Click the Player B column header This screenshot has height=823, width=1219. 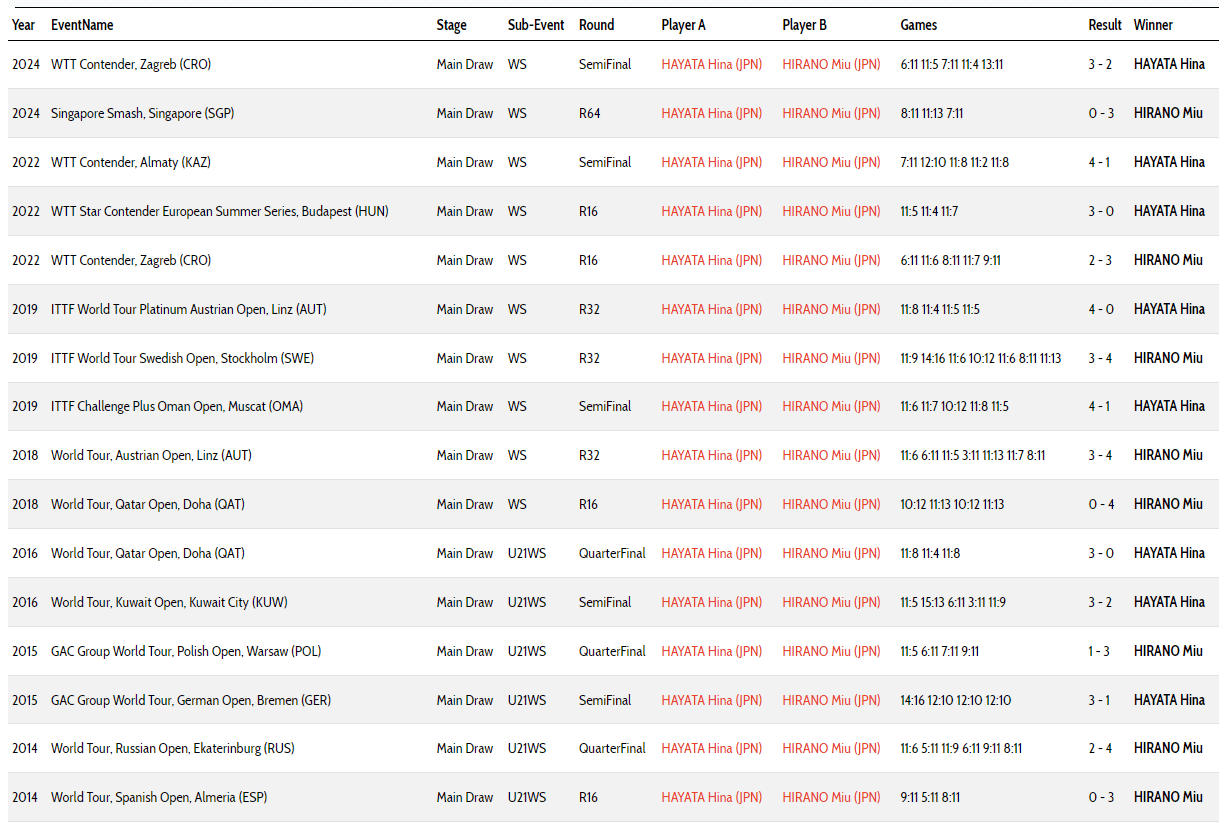coord(805,25)
